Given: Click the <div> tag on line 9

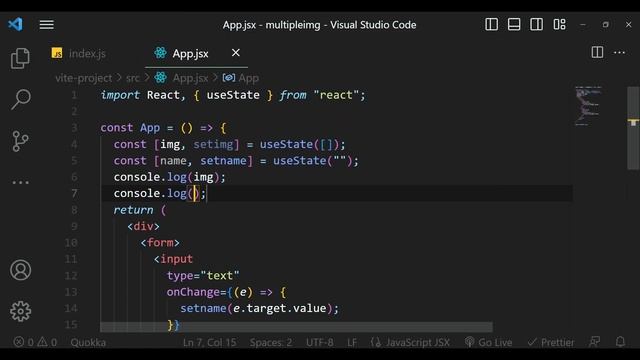Looking at the screenshot, I should pyautogui.click(x=143, y=226).
